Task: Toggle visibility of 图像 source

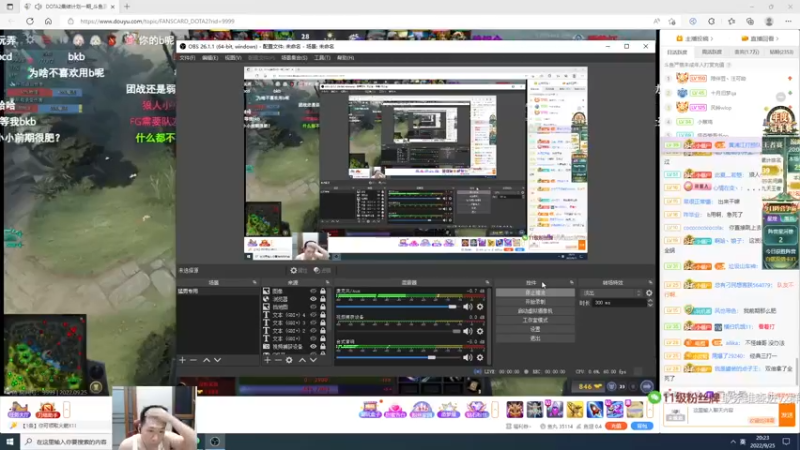Action: point(313,291)
